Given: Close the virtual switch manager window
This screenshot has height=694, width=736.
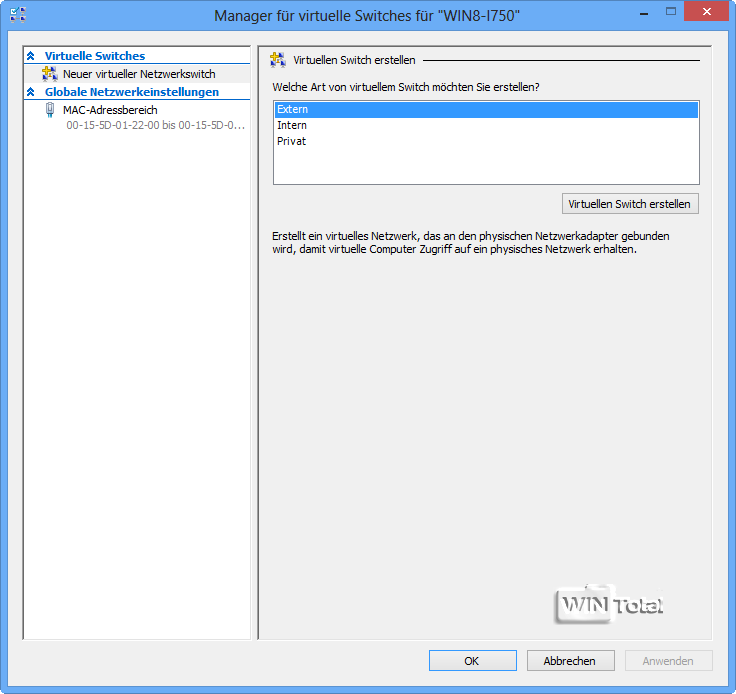Looking at the screenshot, I should point(706,12).
